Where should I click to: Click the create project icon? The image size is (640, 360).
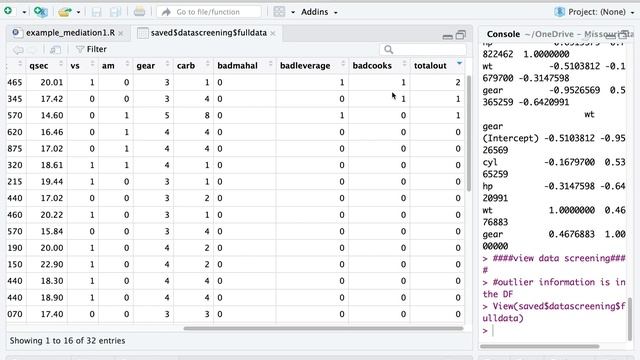pos(40,12)
